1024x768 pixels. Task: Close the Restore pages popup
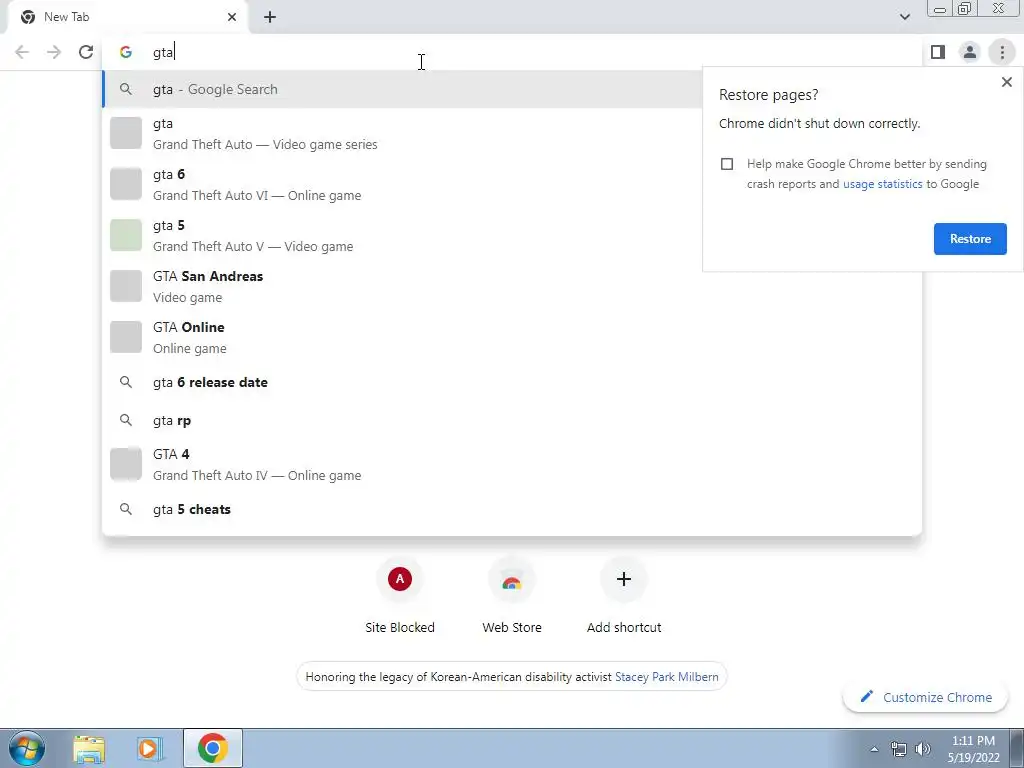[1006, 82]
